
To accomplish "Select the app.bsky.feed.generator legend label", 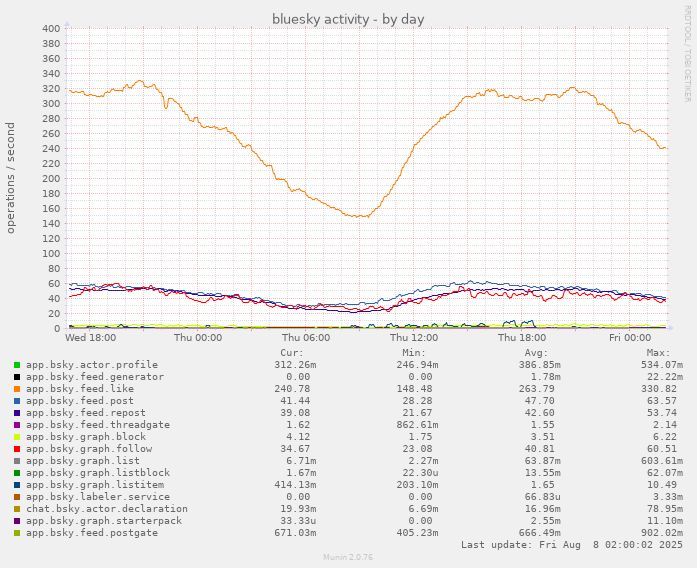I will (95, 377).
